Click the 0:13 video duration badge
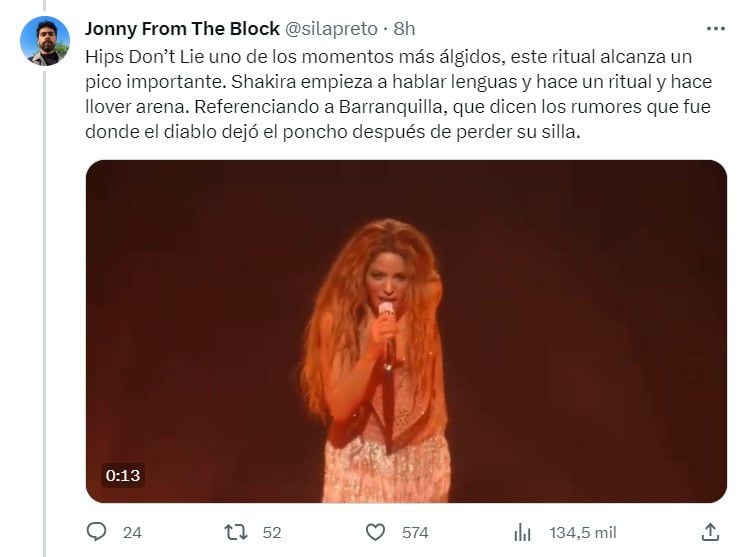This screenshot has height=557, width=746. (123, 475)
